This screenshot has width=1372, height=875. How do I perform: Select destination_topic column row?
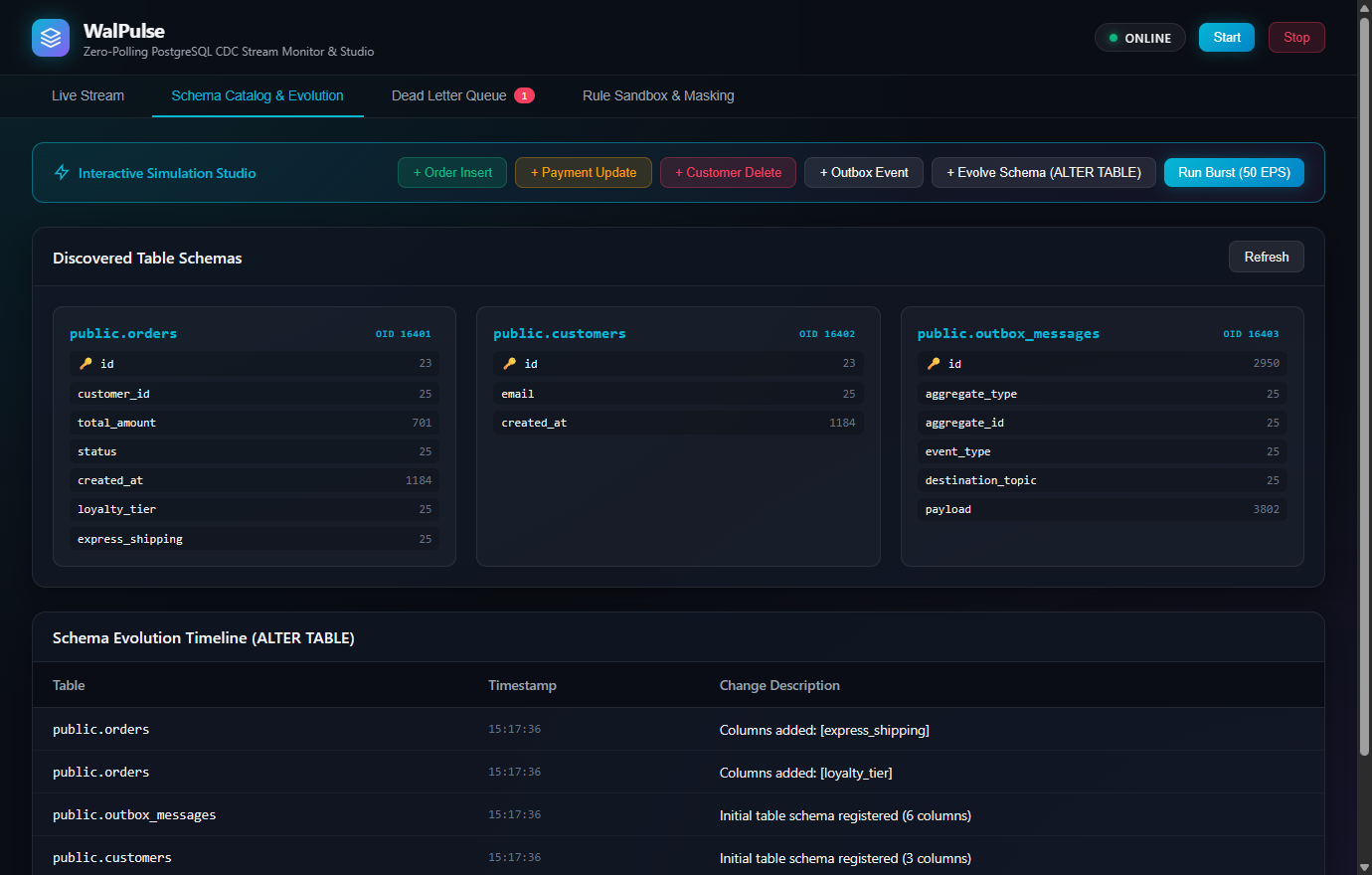[1103, 480]
